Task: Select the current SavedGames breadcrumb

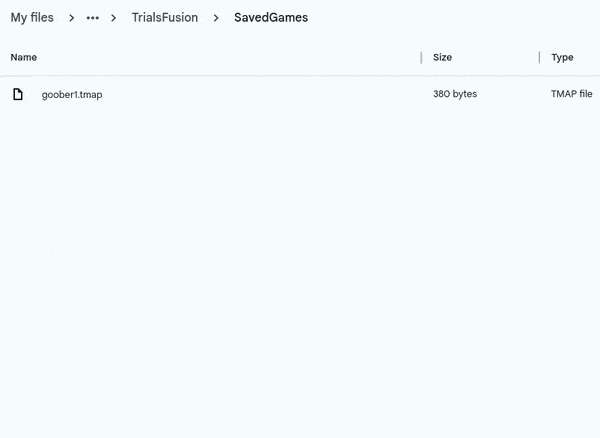Action: pos(271,18)
